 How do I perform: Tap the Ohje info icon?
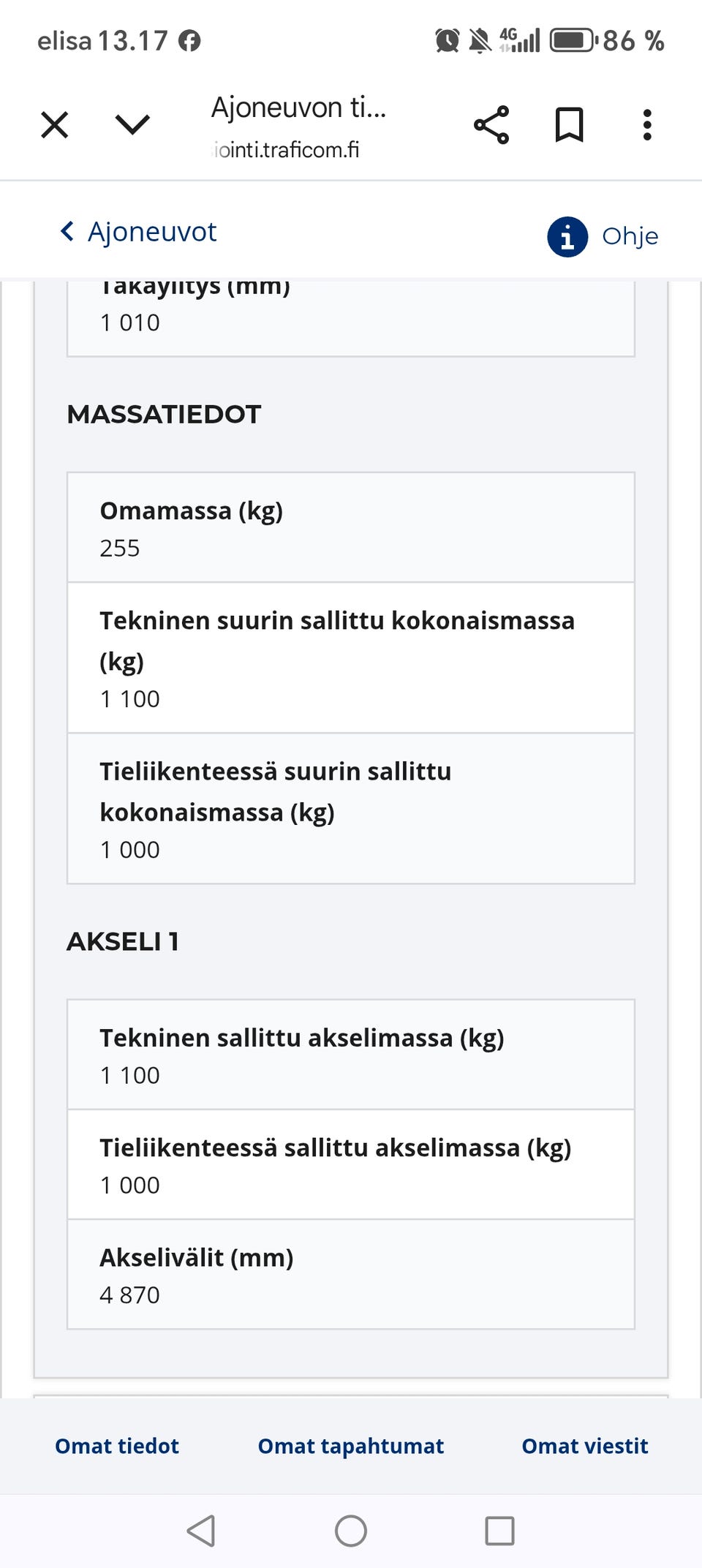click(x=567, y=235)
